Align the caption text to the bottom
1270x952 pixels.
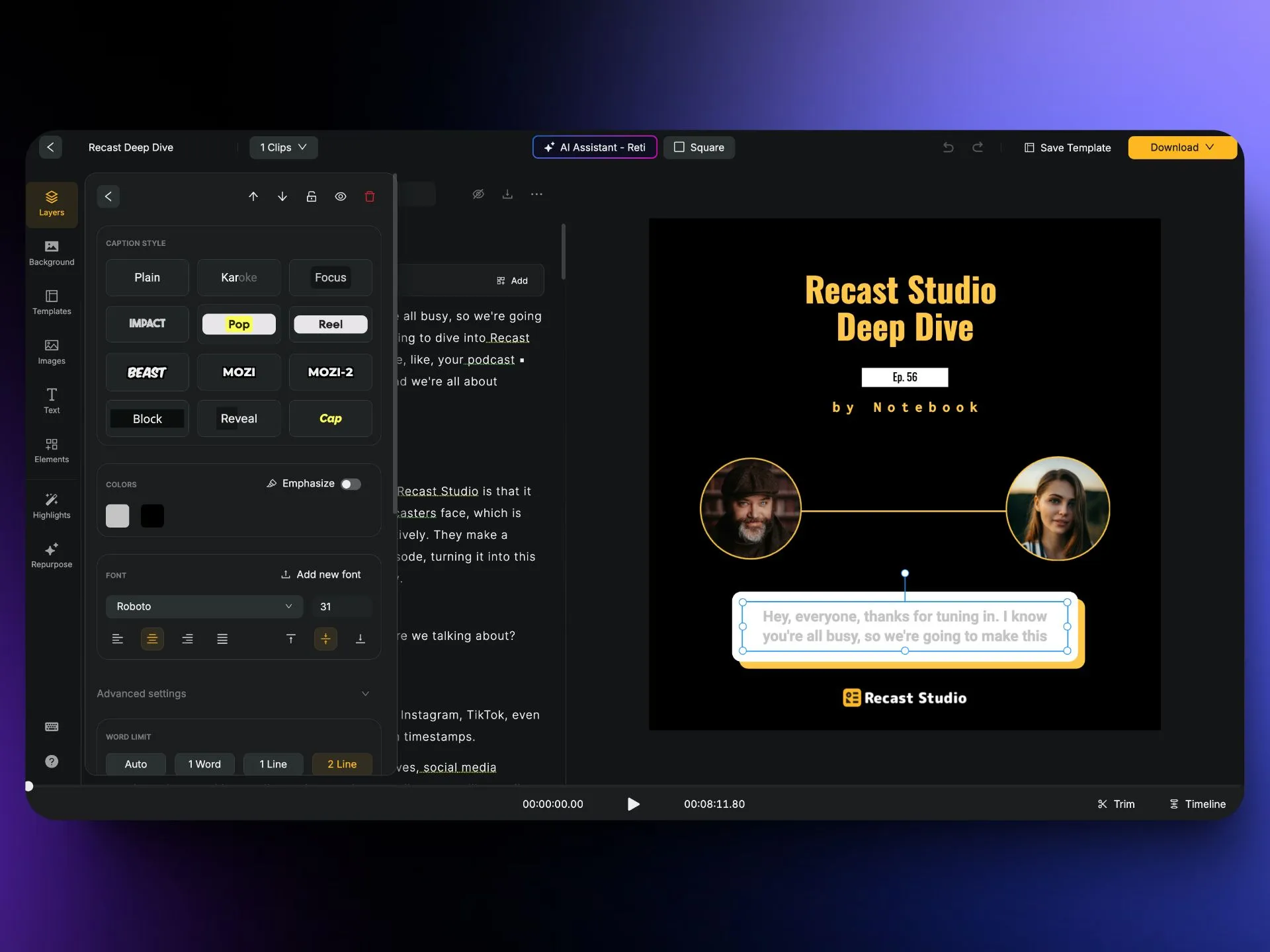pos(360,639)
